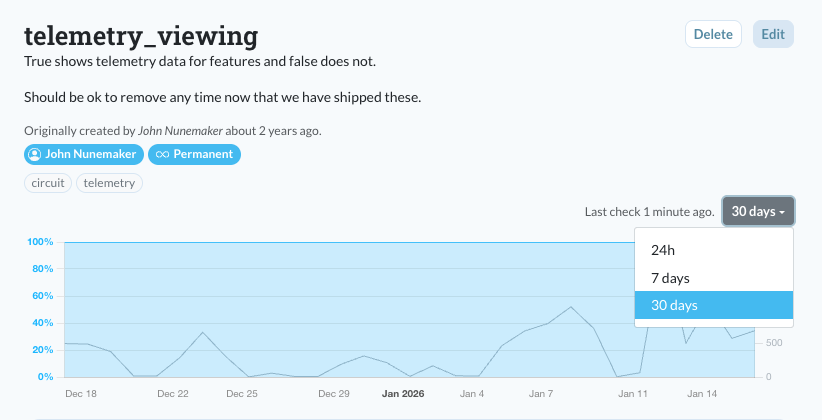Click the infinity icon in Permanent badge

pyautogui.click(x=161, y=155)
